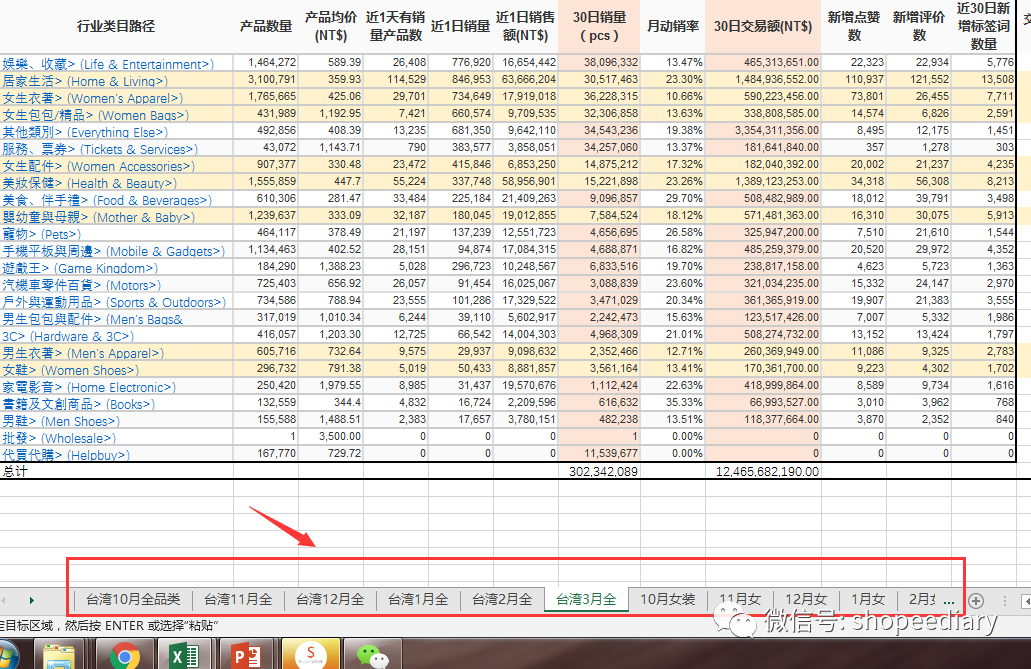The image size is (1031, 669).
Task: Open the Food & Beverages category link
Action: (107, 200)
